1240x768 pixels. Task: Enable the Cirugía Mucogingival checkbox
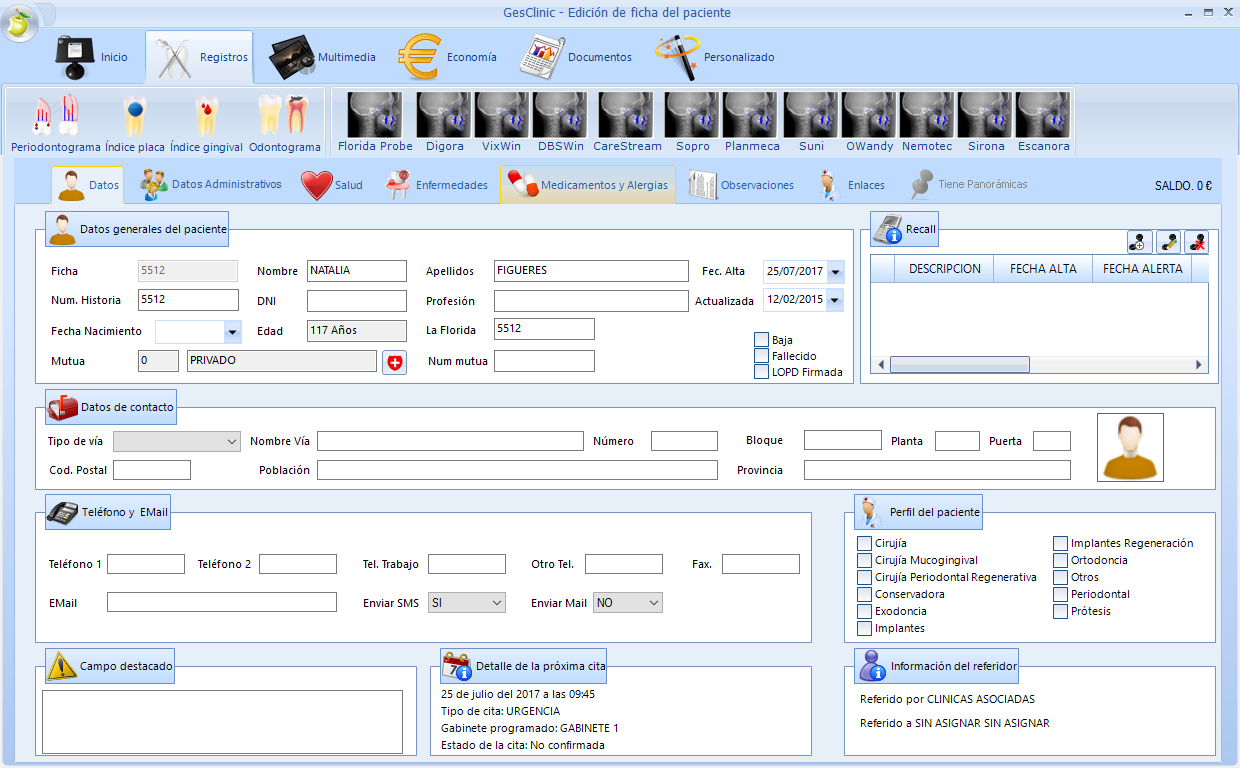point(865,560)
